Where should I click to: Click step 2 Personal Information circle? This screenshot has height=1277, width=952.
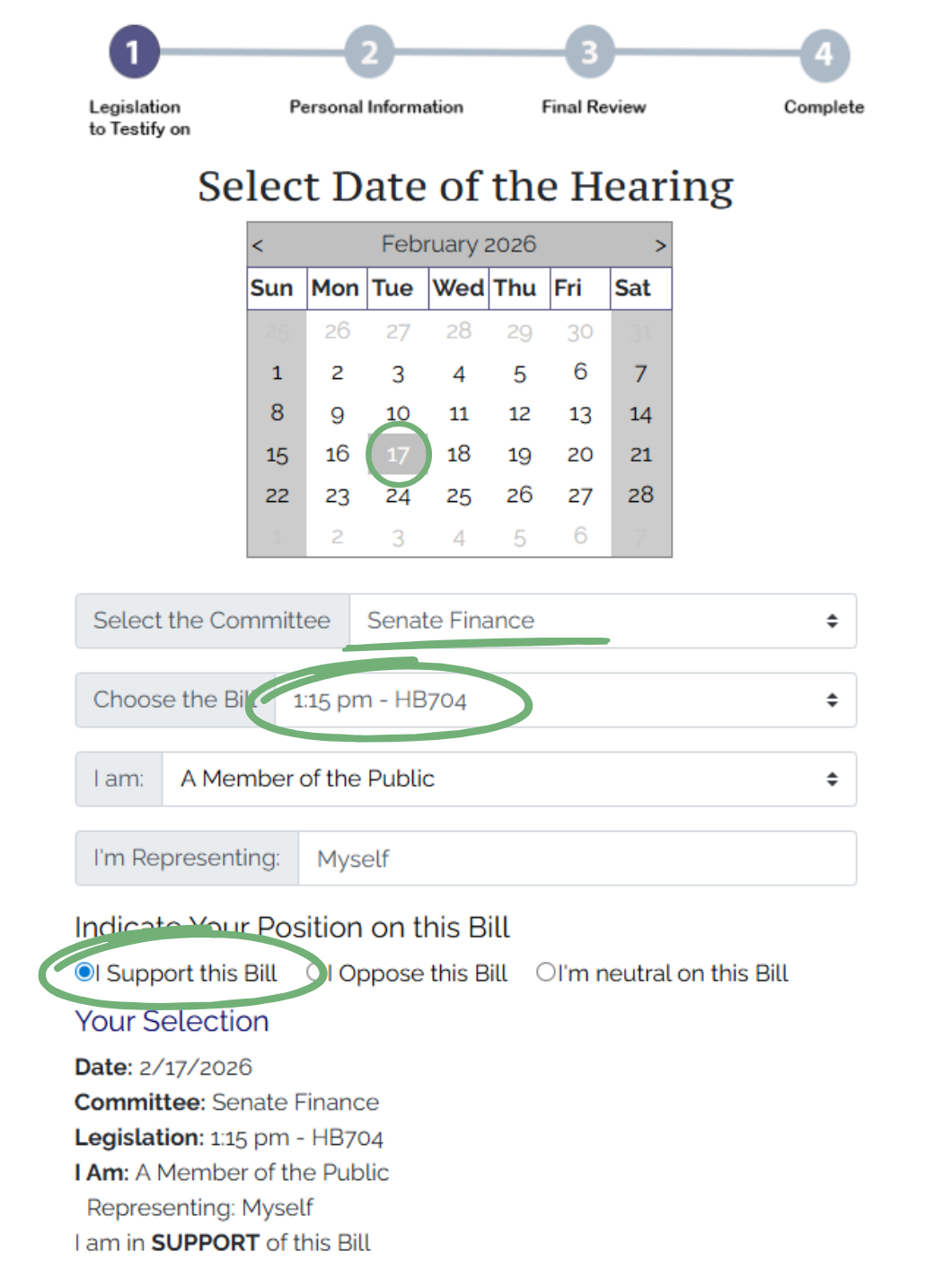pyautogui.click(x=369, y=53)
